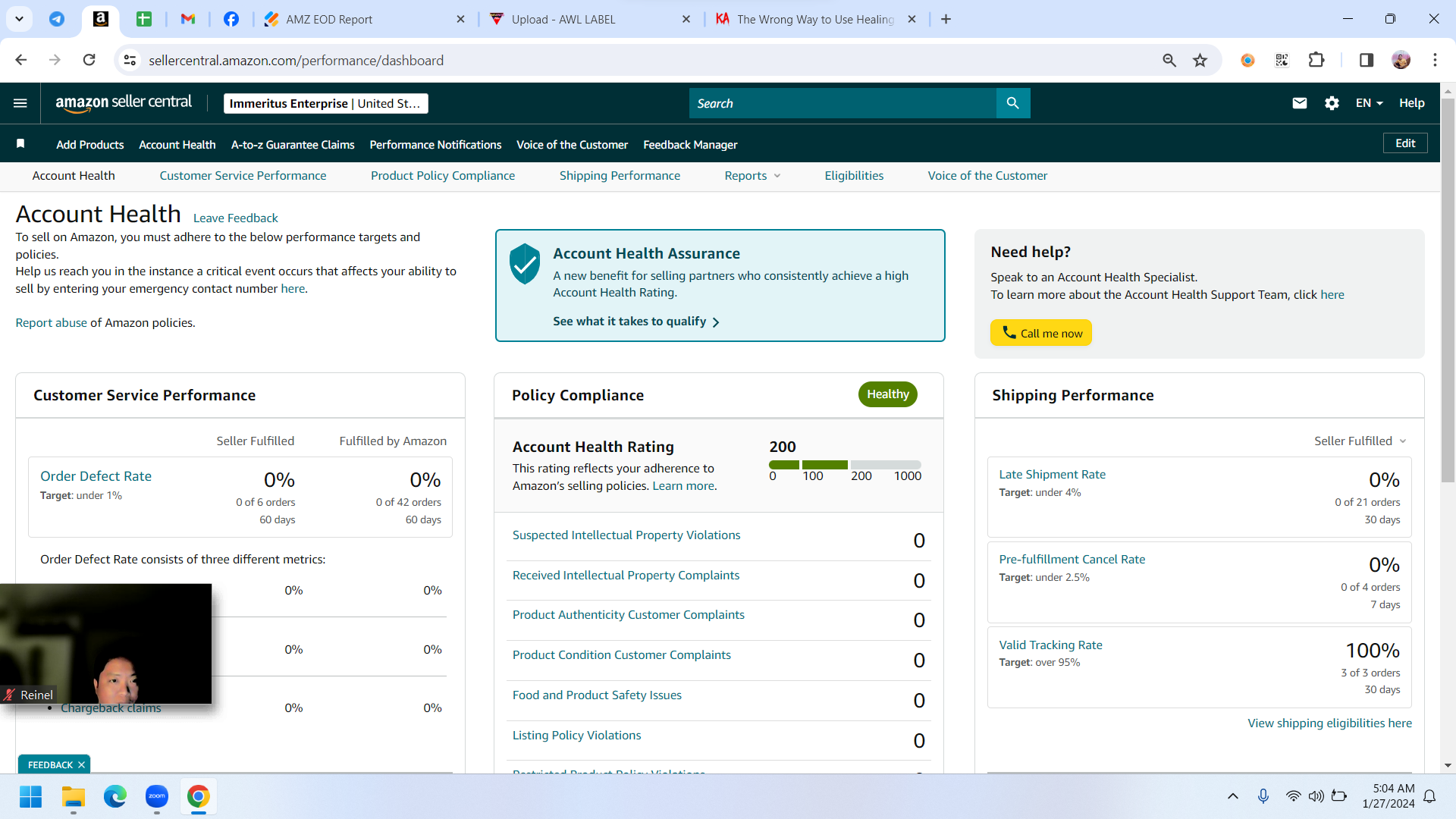The height and width of the screenshot is (819, 1456).
Task: Click the Account Health Rating bar
Action: point(845,465)
